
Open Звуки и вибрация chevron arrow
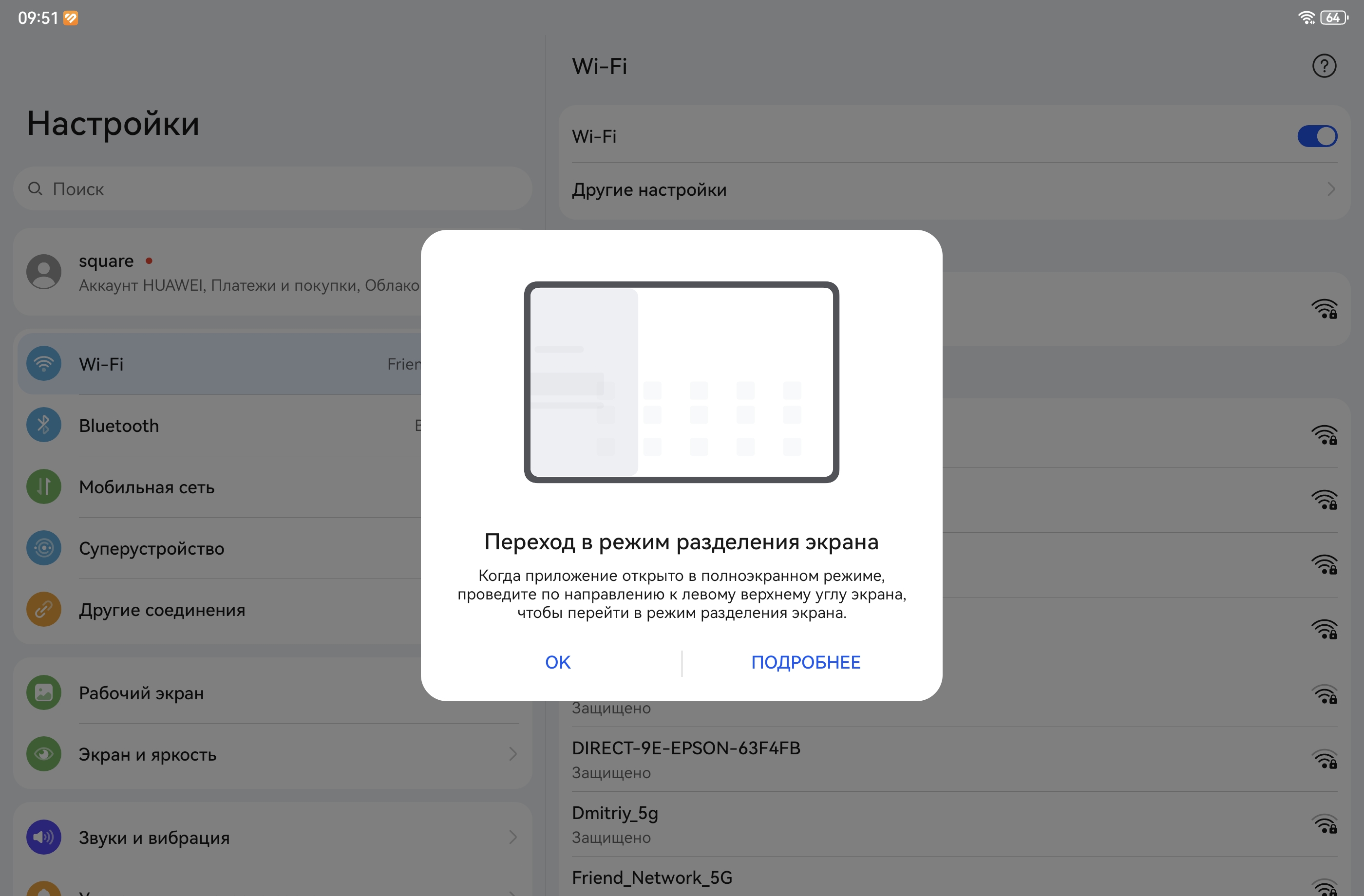tap(512, 837)
